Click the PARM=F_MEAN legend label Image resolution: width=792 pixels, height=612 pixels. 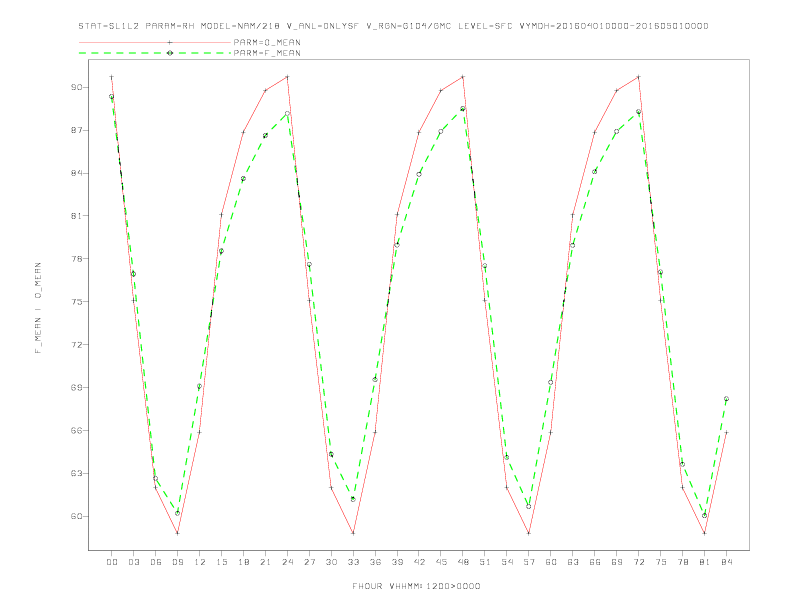[267, 53]
